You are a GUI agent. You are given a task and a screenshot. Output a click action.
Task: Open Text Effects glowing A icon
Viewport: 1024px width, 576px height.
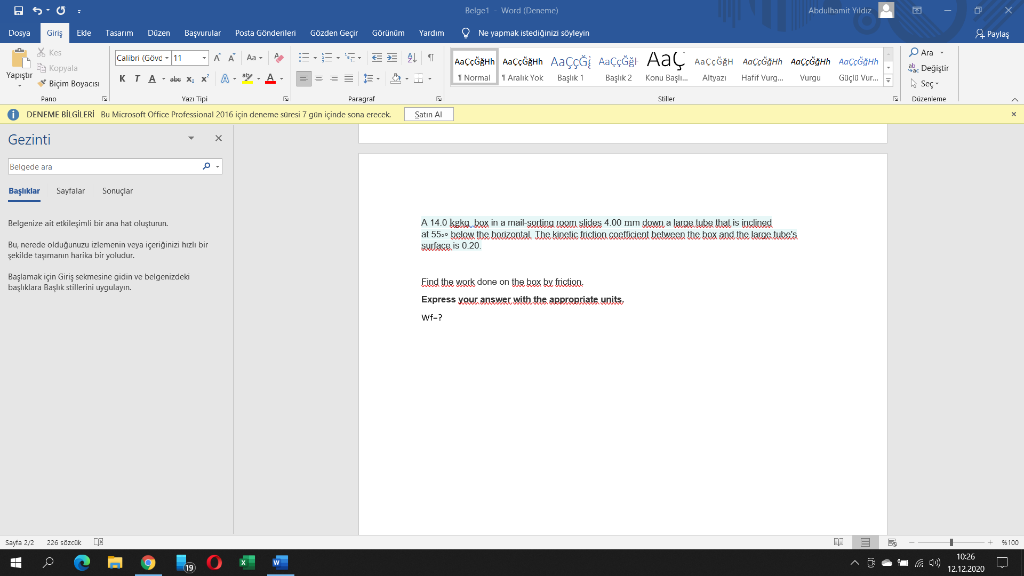225,79
